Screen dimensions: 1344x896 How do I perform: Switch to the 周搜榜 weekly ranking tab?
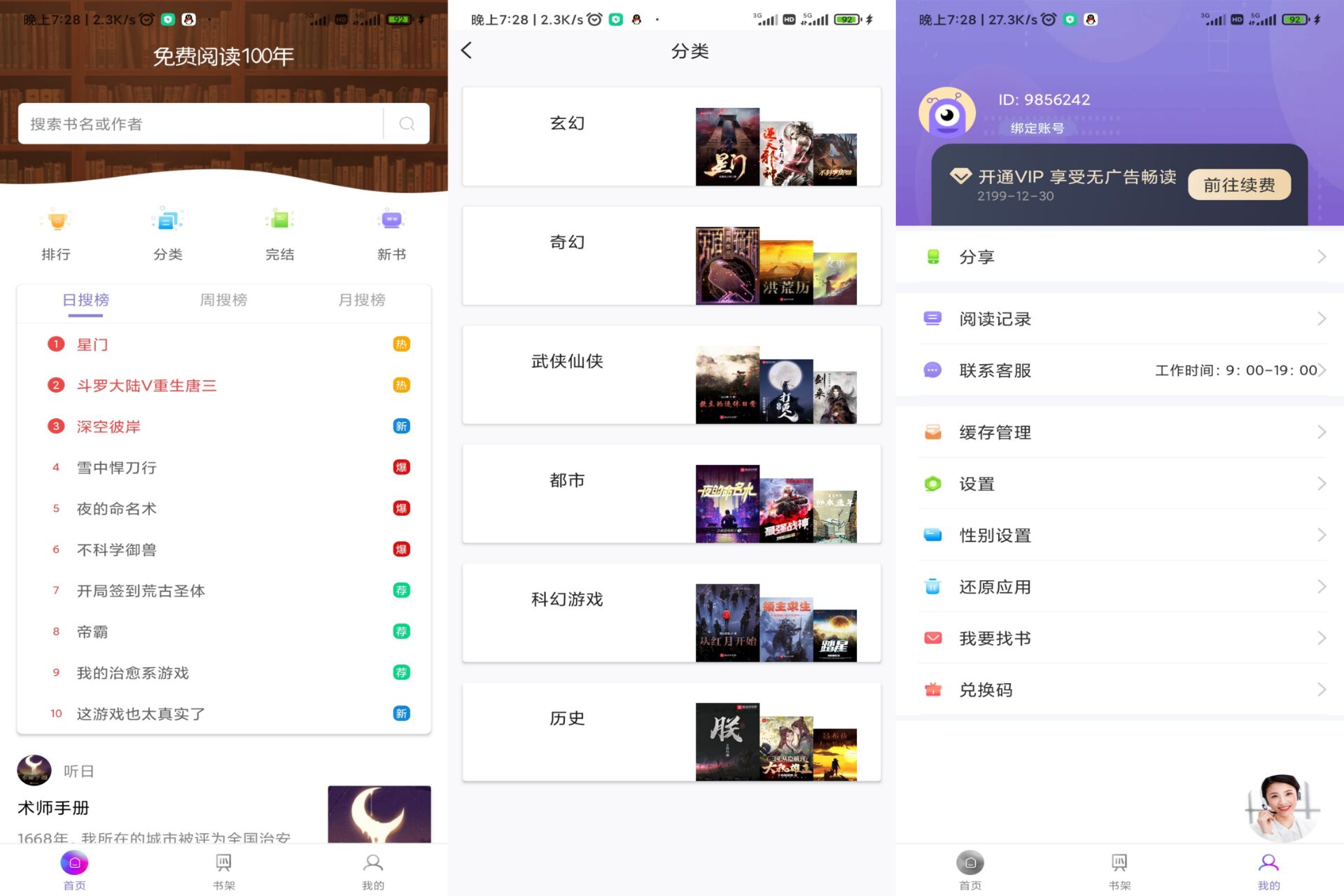pyautogui.click(x=223, y=300)
